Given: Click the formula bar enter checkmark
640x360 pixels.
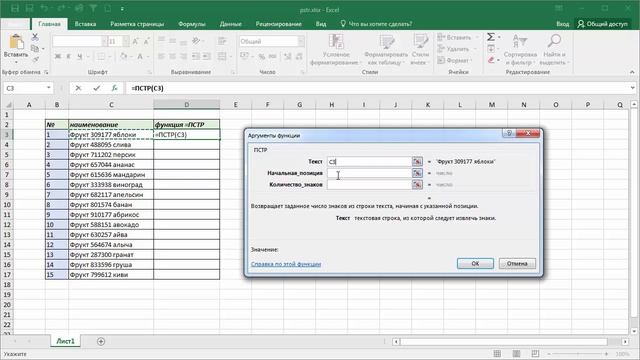Looking at the screenshot, I should click(96, 88).
